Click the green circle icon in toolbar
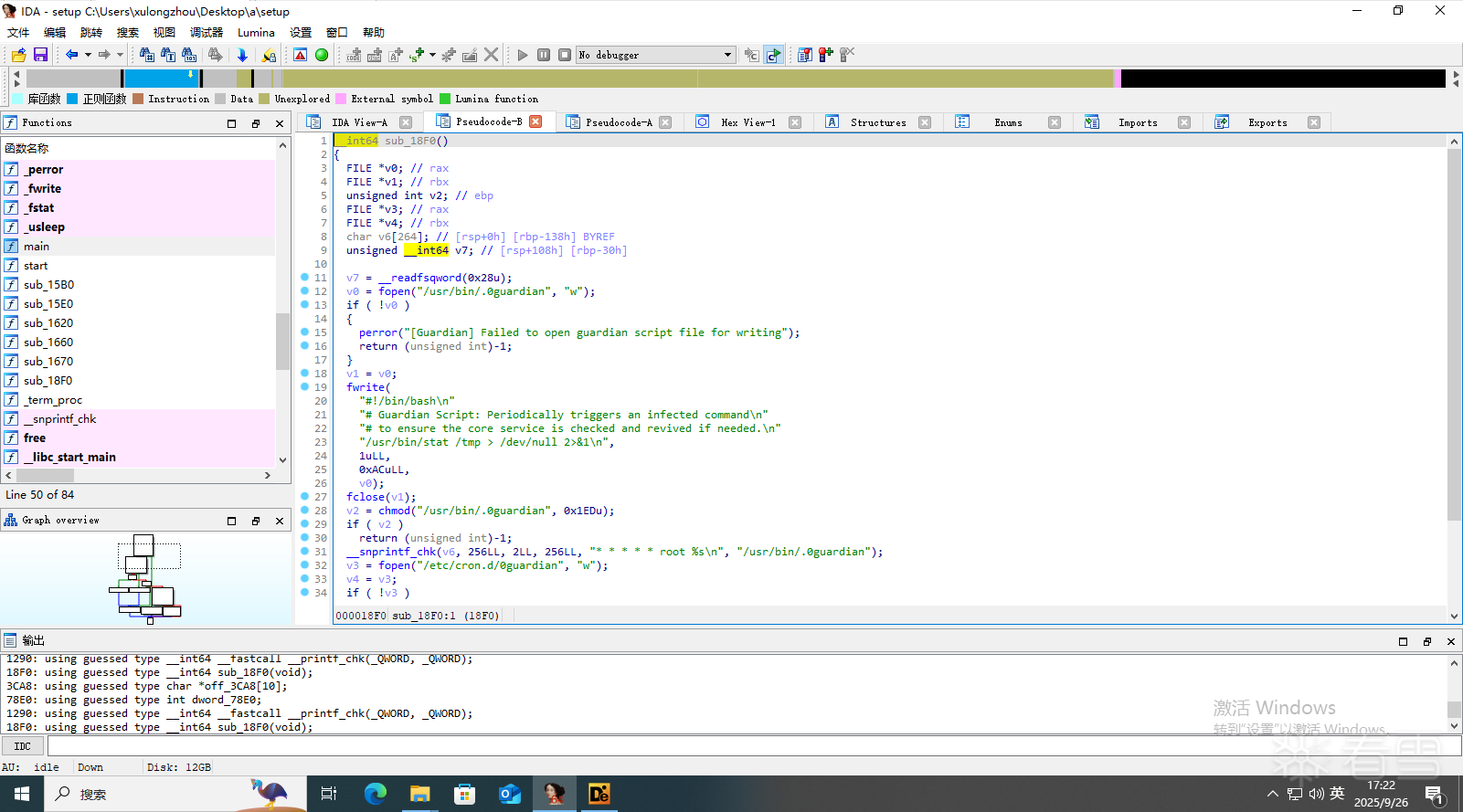Screen dimensions: 1463x812 click(x=322, y=55)
